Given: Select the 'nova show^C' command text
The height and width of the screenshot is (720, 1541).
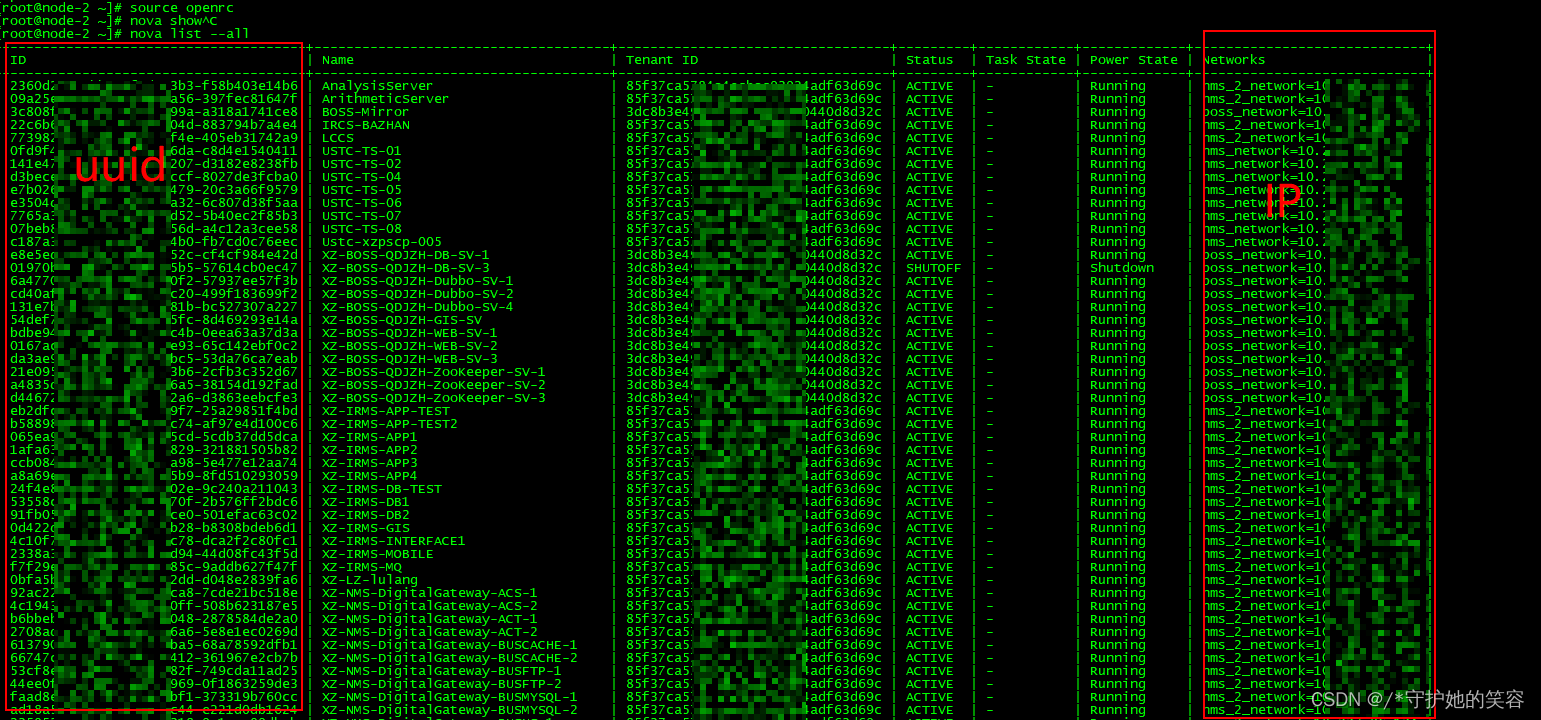Looking at the screenshot, I should [174, 20].
